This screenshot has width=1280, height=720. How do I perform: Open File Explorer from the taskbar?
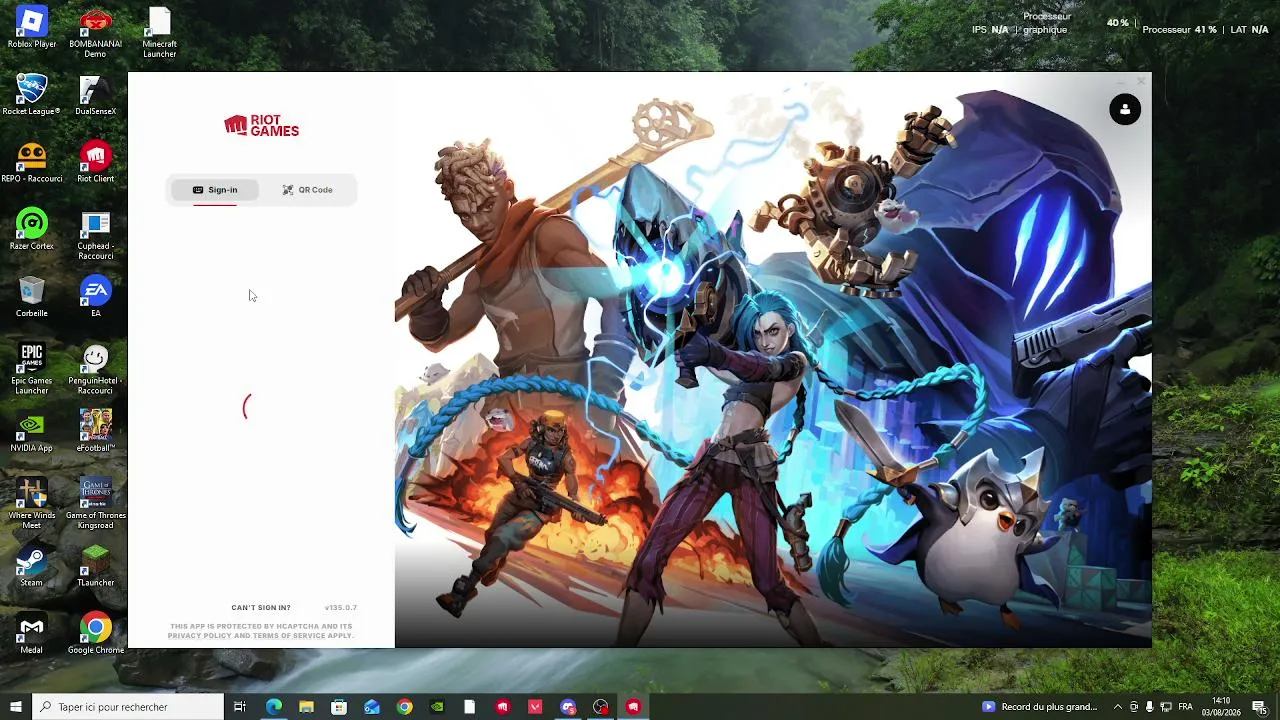[306, 707]
